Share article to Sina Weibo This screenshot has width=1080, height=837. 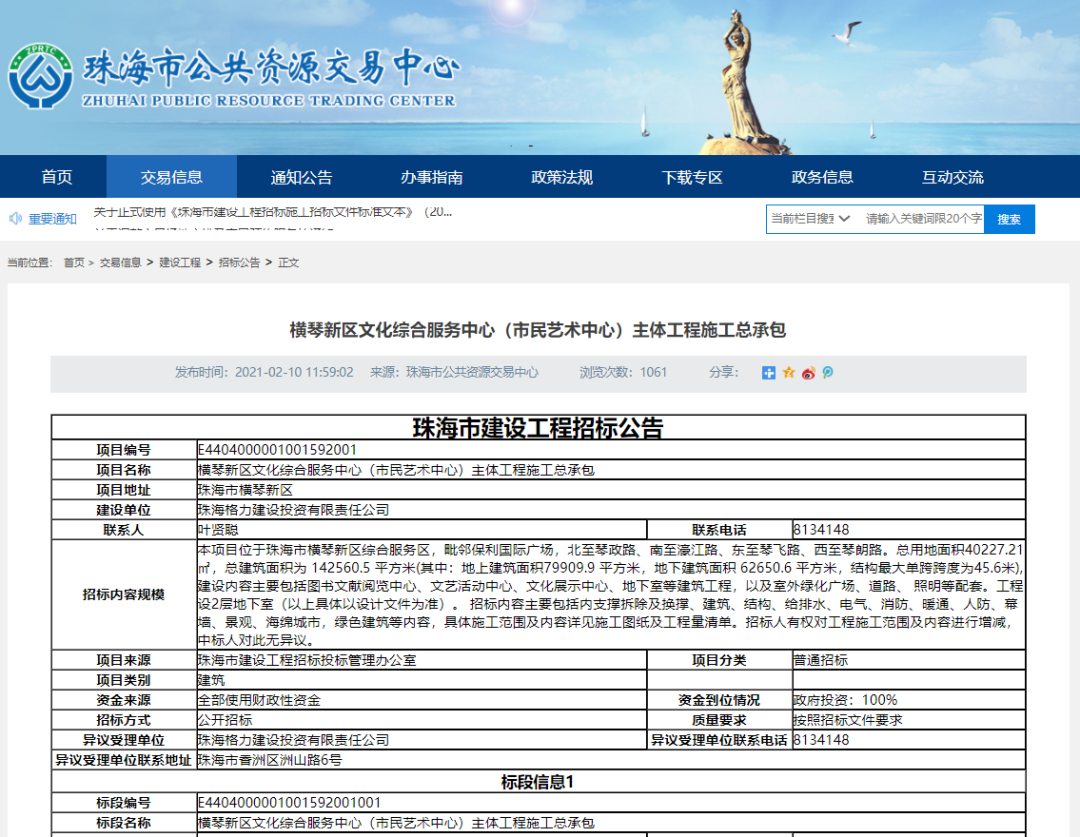(x=808, y=373)
